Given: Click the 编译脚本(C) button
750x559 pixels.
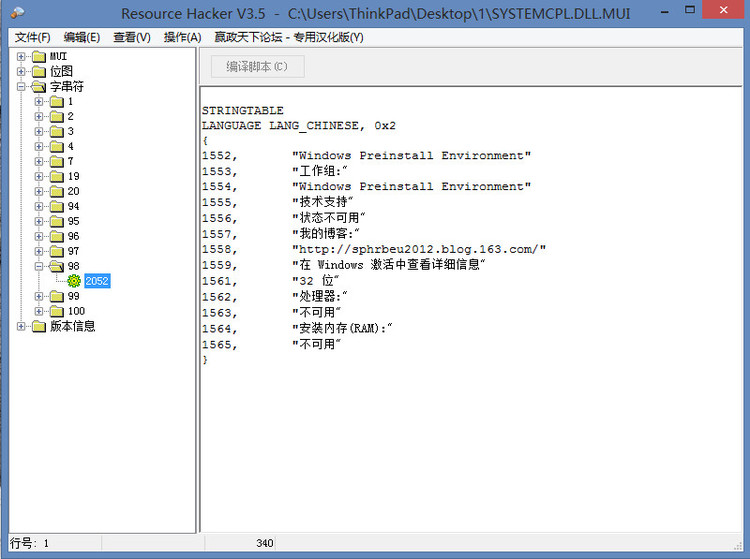Looking at the screenshot, I should (x=257, y=67).
